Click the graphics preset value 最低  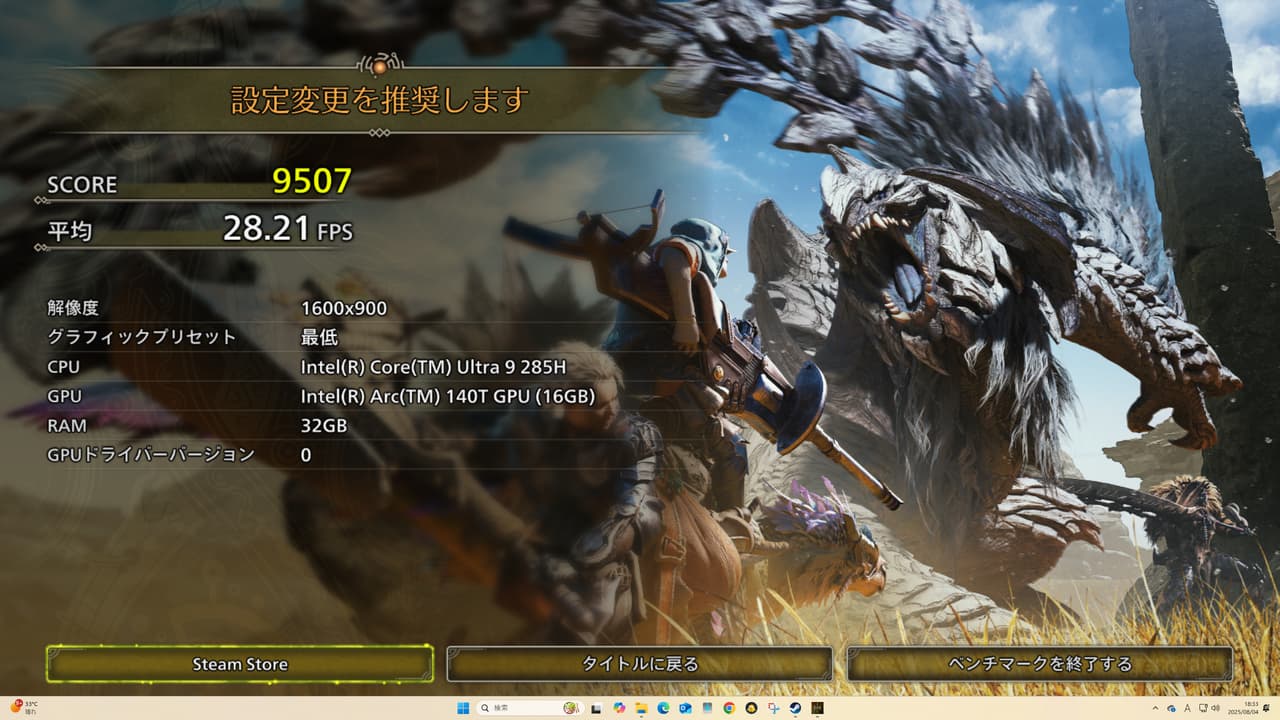point(319,337)
